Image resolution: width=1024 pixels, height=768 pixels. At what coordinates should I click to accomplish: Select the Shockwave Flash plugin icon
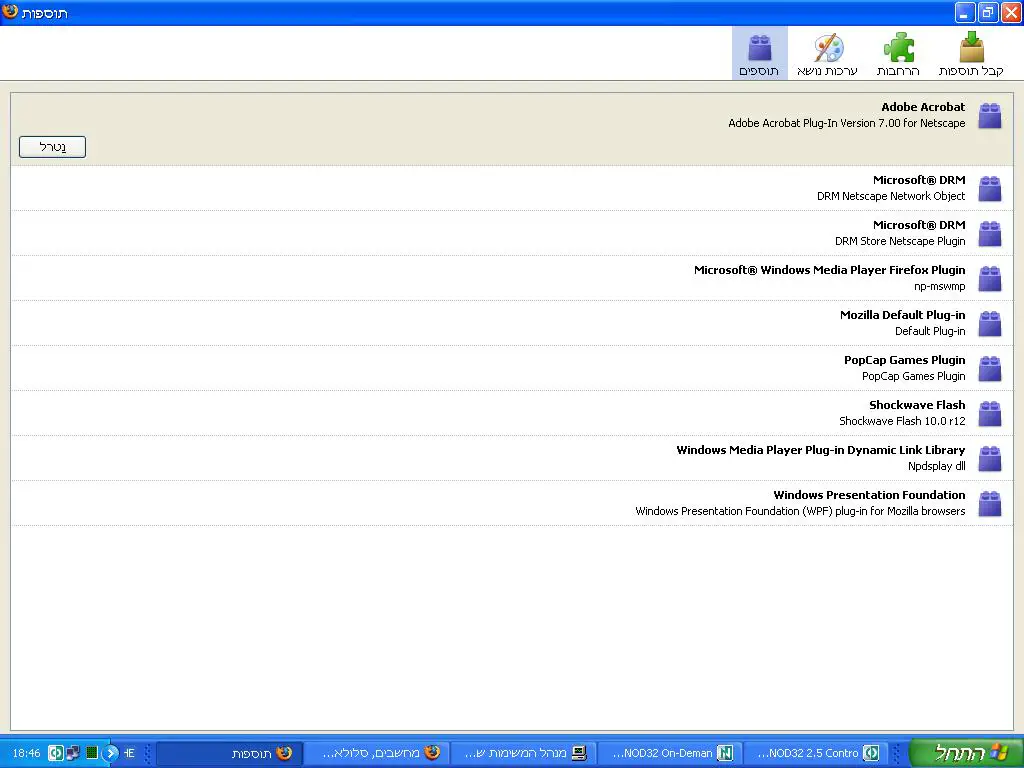(989, 414)
